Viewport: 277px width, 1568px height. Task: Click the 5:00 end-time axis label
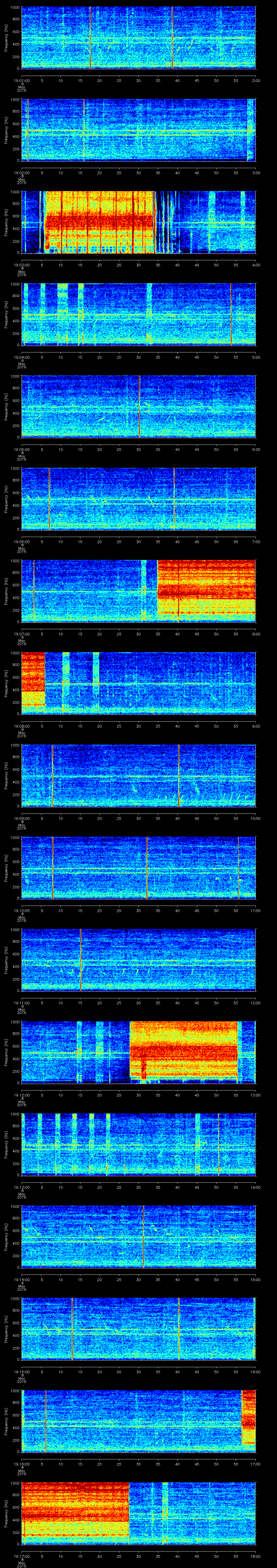point(256,357)
